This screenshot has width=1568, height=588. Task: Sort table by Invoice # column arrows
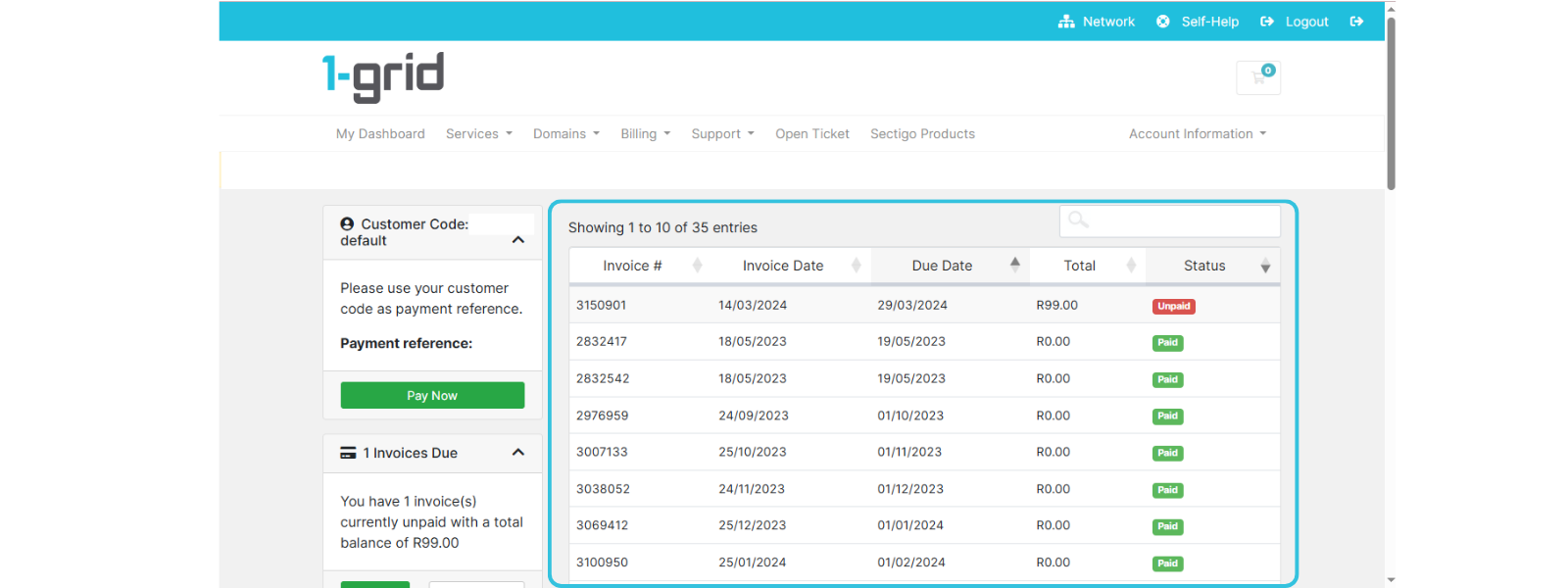(x=698, y=266)
